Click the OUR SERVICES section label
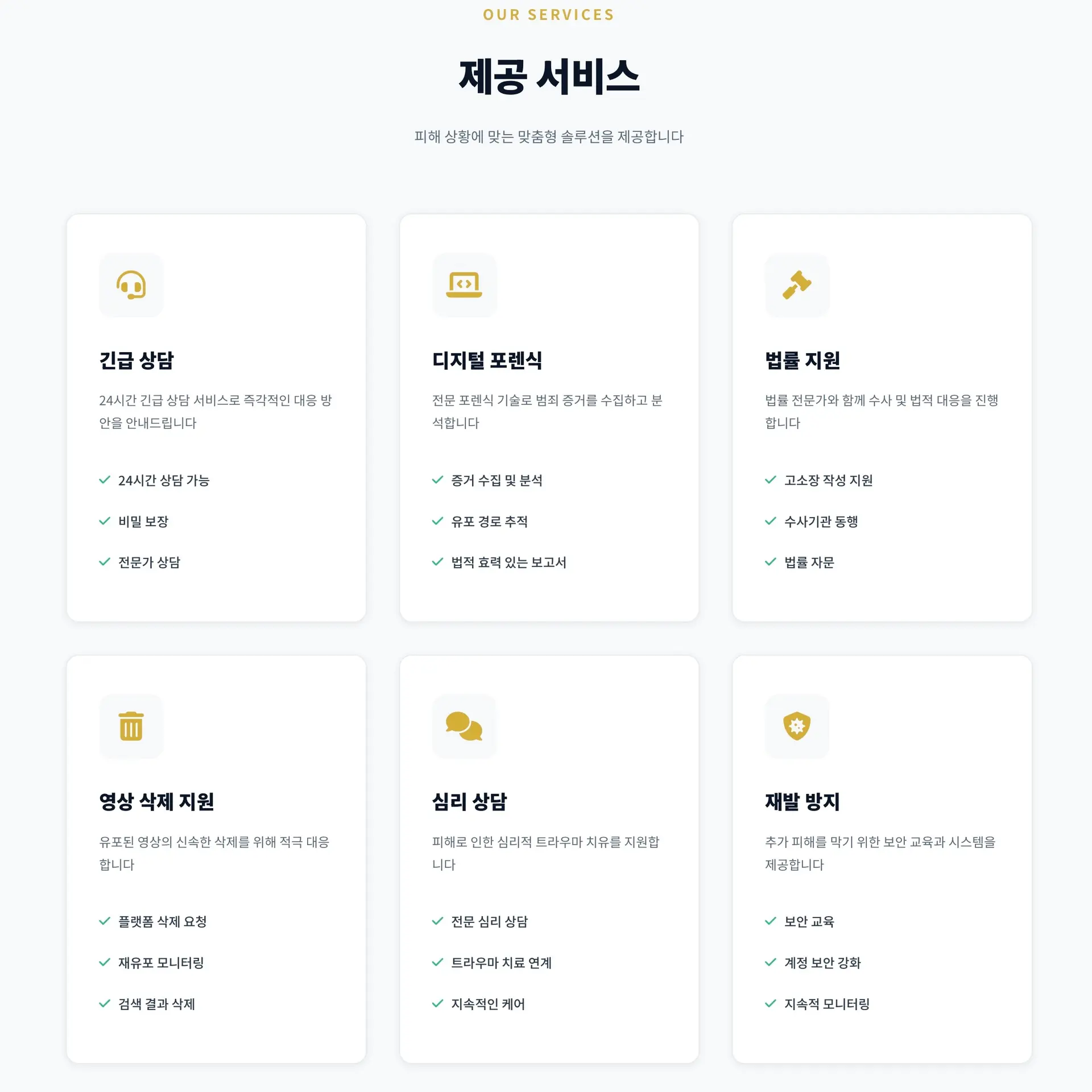 549,15
